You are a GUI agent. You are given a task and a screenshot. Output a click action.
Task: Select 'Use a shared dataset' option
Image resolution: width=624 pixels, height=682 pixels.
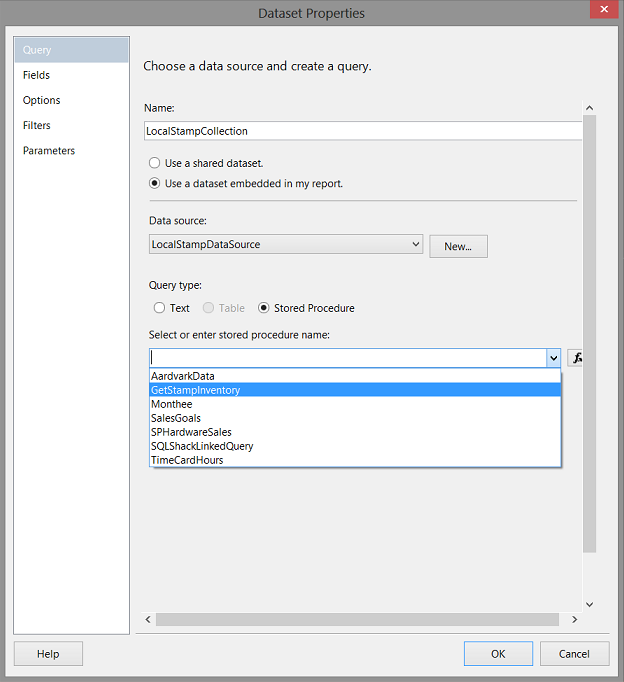pos(154,163)
